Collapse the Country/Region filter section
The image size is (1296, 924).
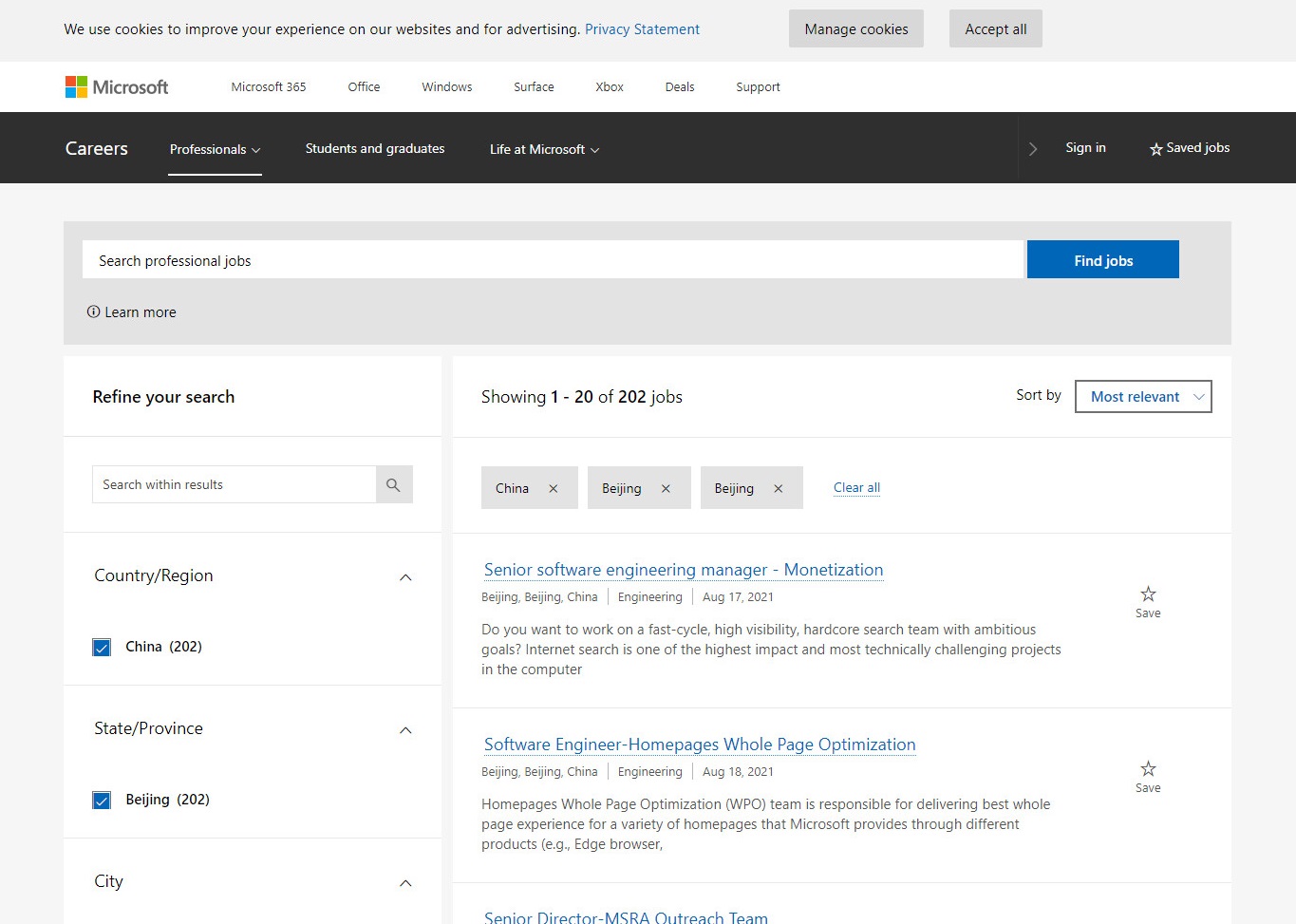(x=405, y=577)
